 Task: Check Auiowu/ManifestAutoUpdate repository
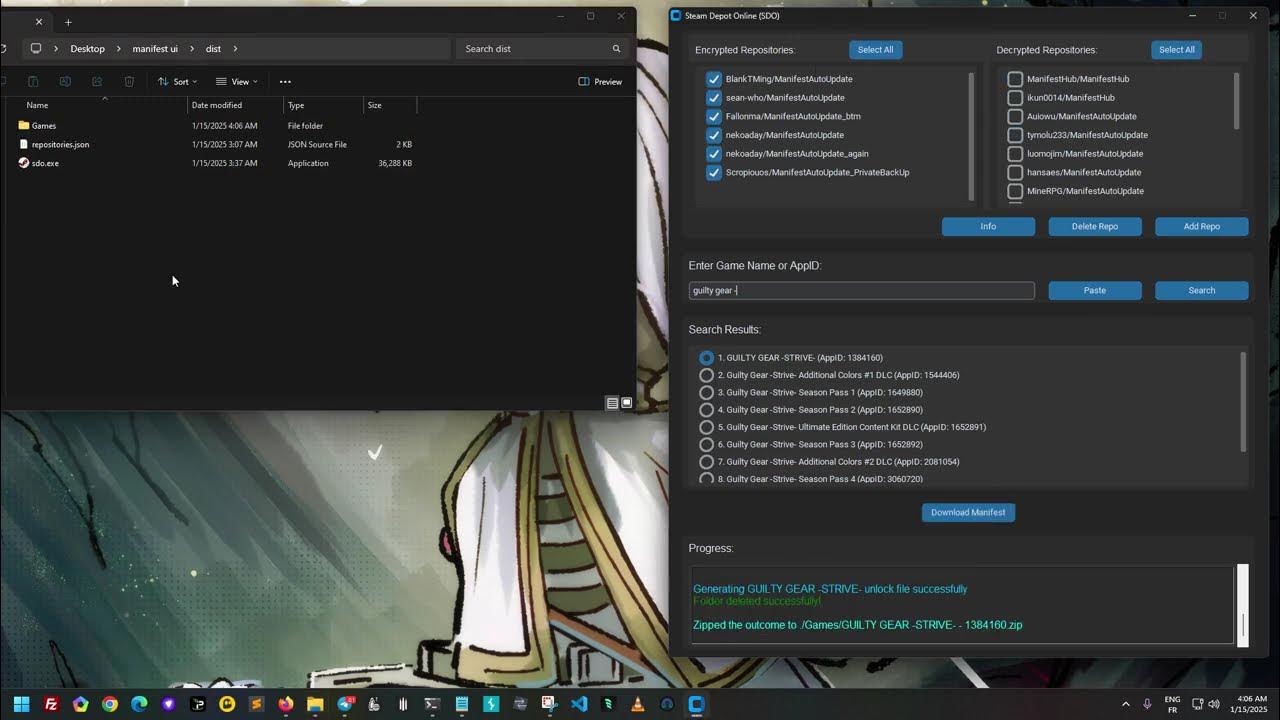pos(1015,116)
